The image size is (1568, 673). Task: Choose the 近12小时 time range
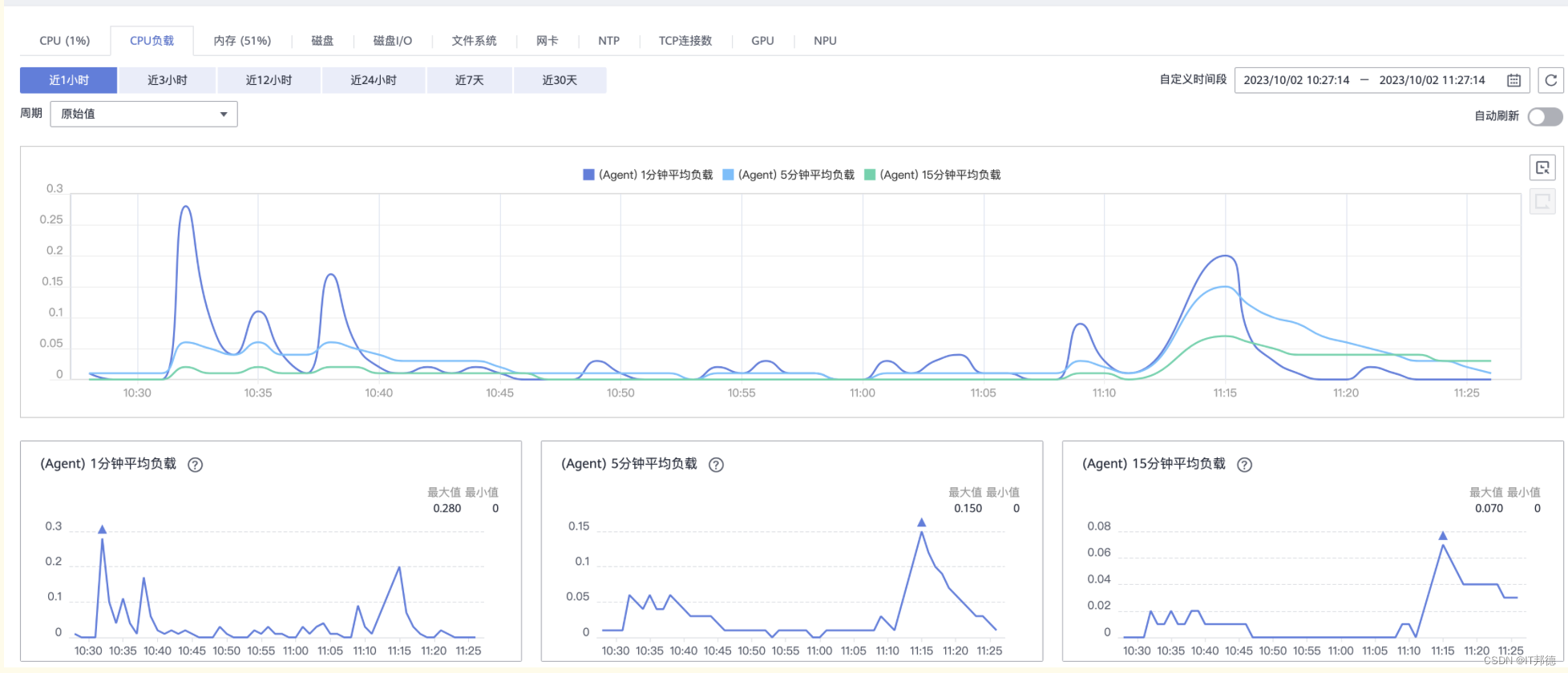[269, 80]
